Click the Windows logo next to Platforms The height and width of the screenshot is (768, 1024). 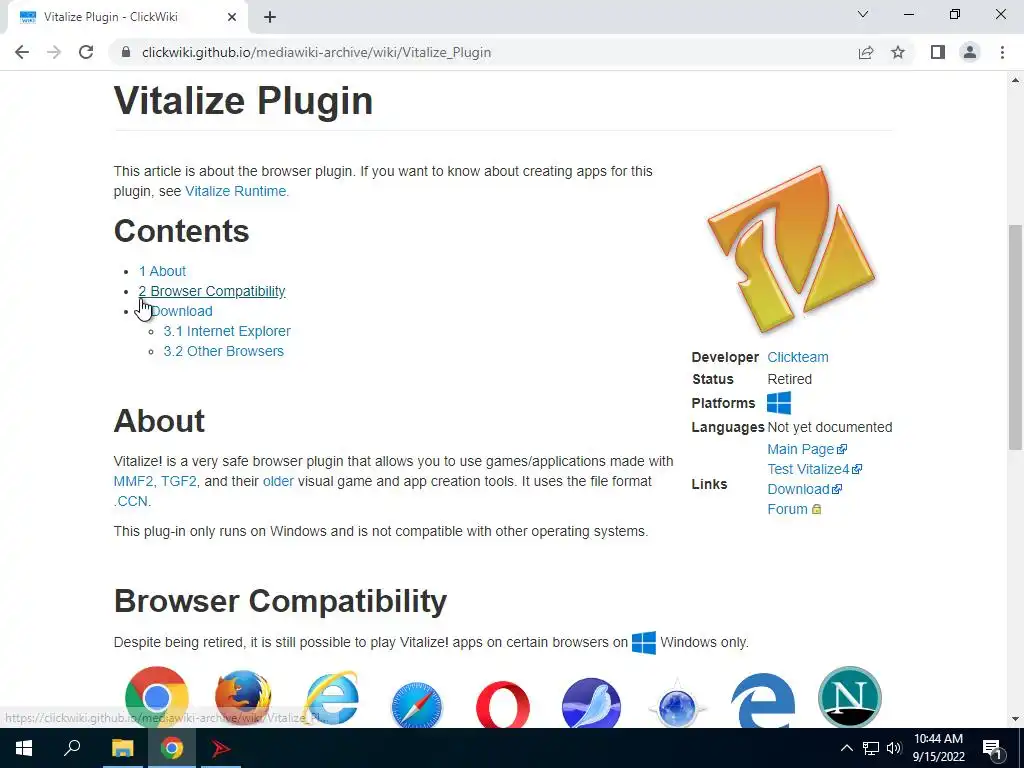point(779,403)
